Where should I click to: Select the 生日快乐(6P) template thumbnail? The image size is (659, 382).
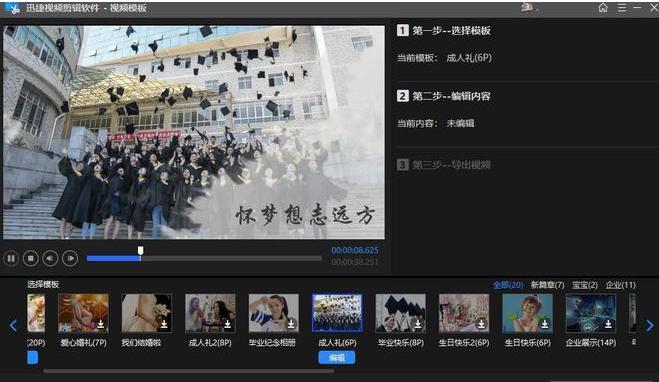tap(527, 313)
